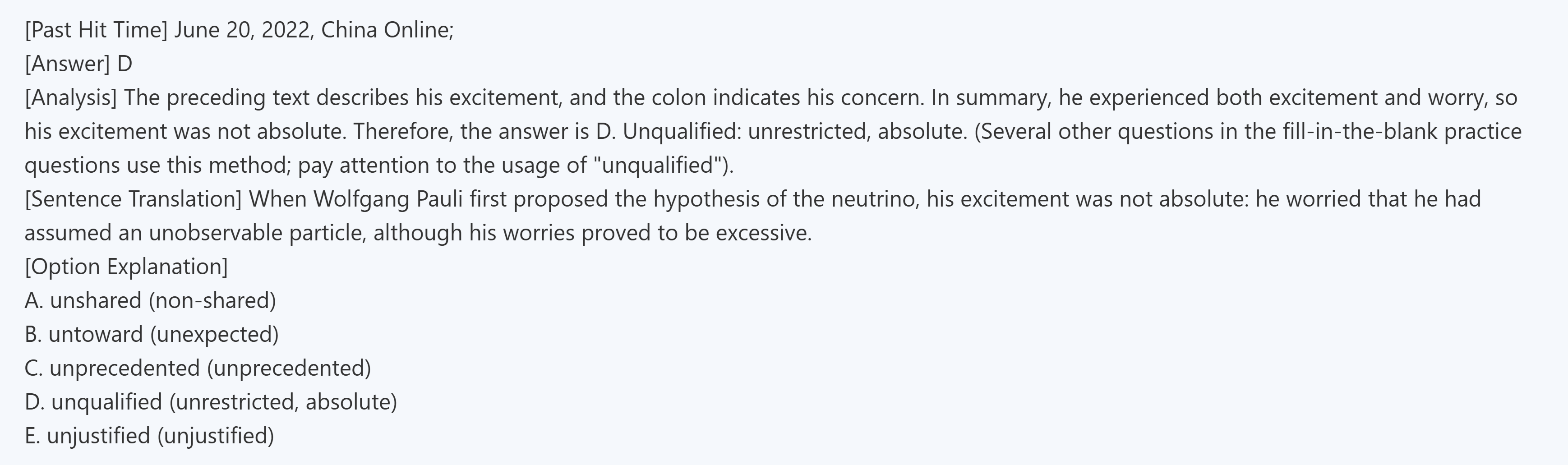Viewport: 1568px width, 465px height.
Task: Select option A. unshared
Action: click(96, 301)
